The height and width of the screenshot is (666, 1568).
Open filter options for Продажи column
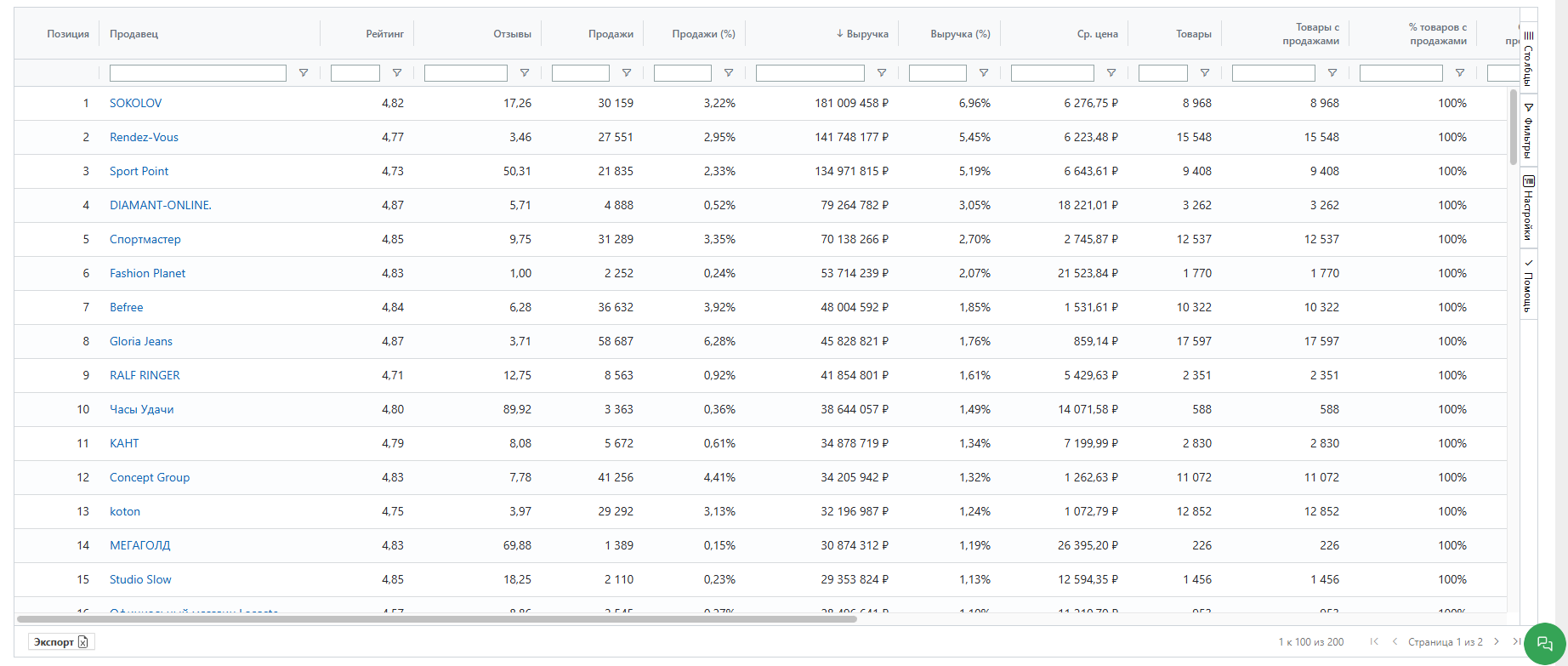coord(627,73)
